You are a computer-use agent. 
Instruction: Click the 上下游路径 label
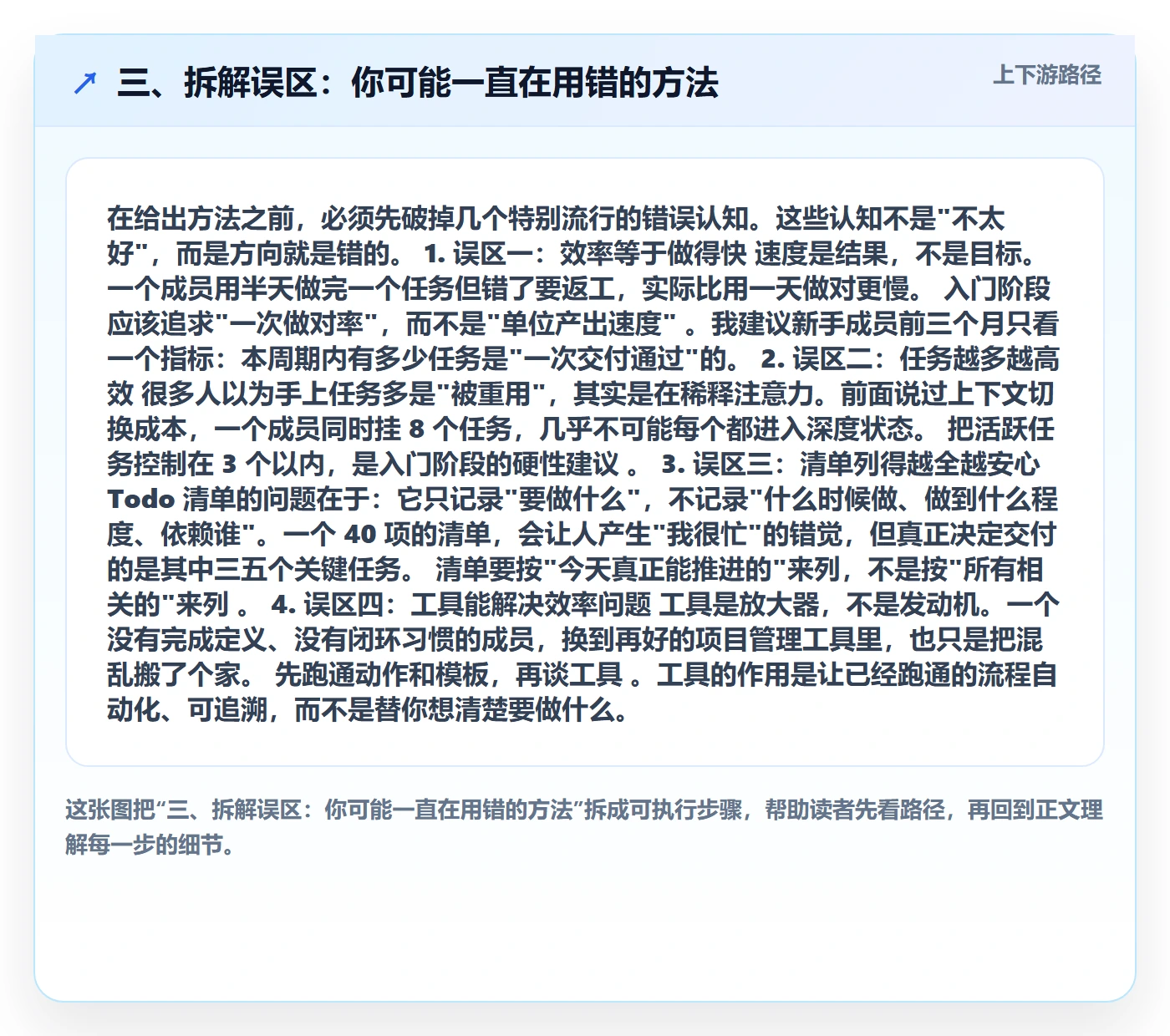pos(1047,74)
